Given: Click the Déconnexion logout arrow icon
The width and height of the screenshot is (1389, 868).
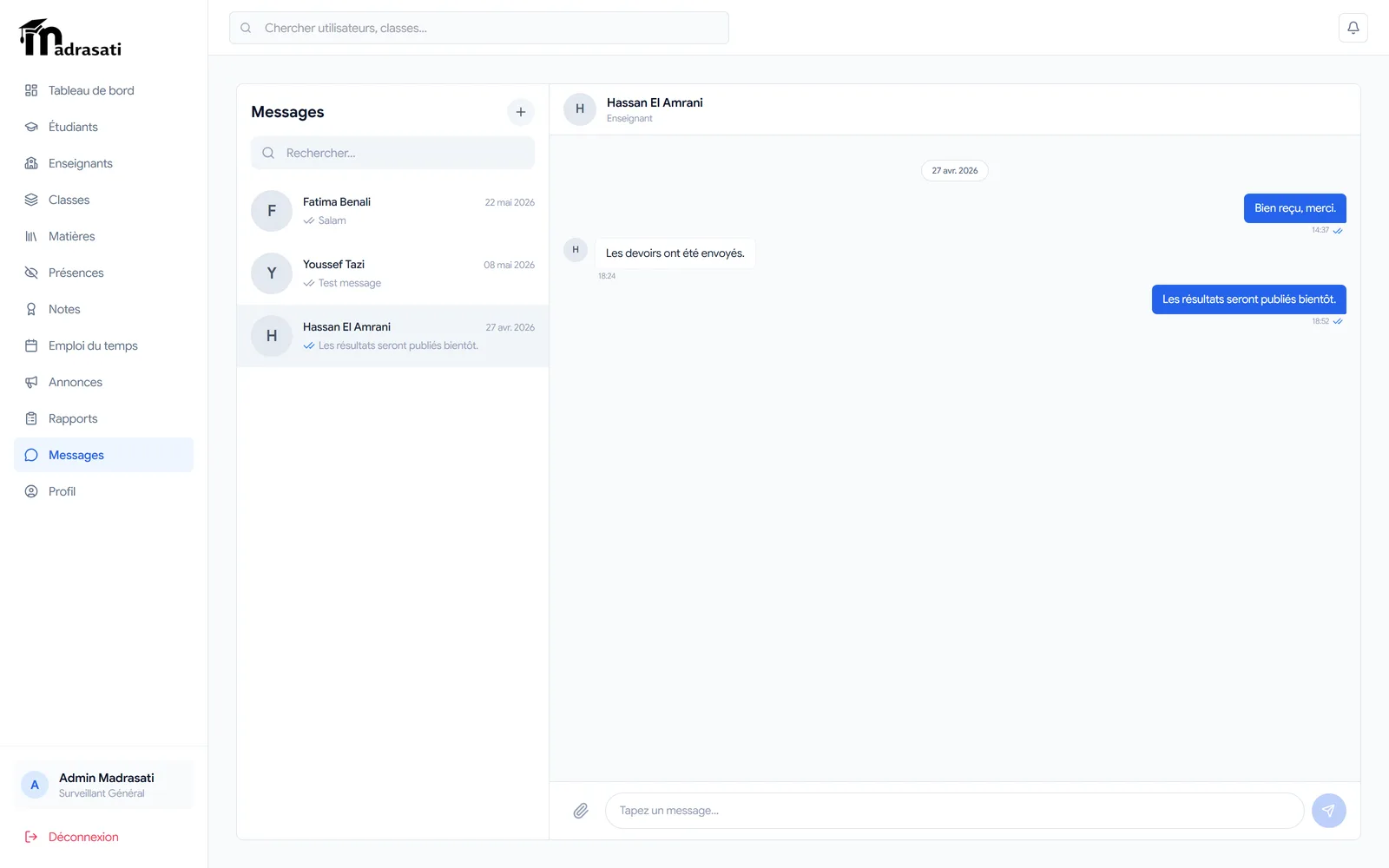Looking at the screenshot, I should coord(31,837).
